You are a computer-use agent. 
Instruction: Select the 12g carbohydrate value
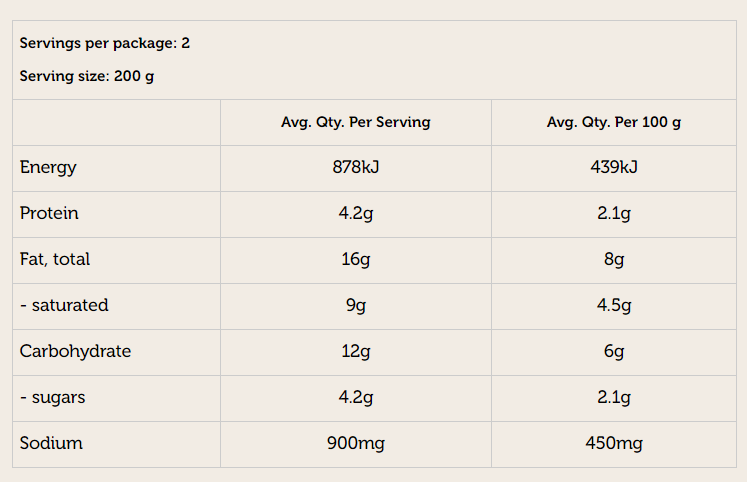pos(356,351)
